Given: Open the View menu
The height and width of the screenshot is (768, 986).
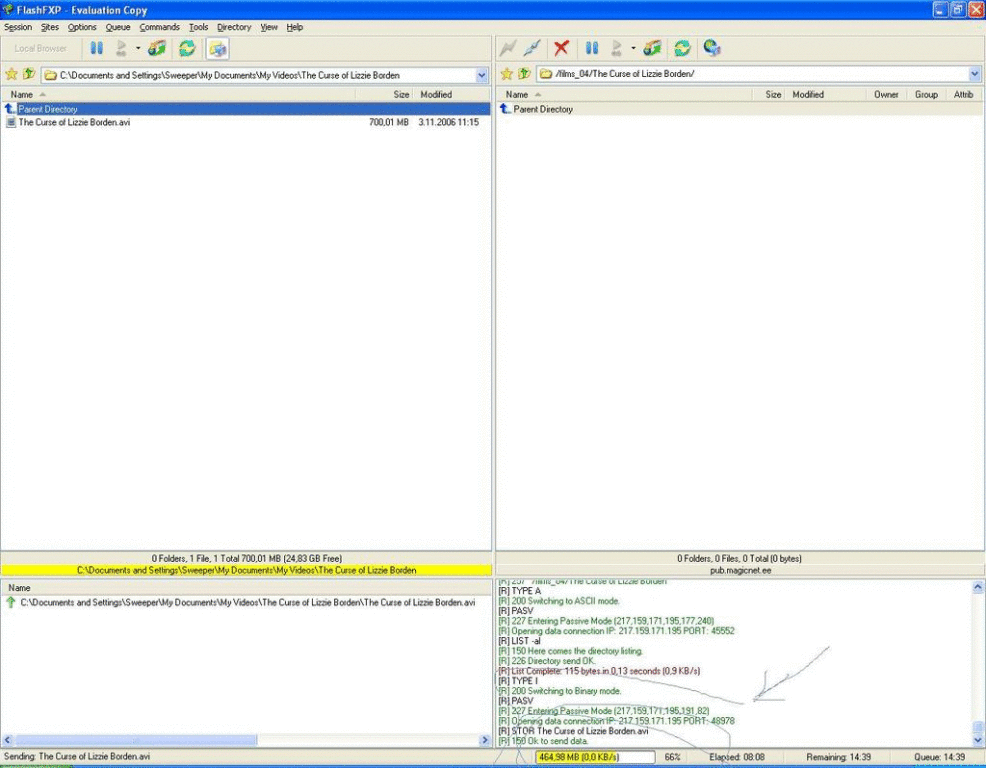Looking at the screenshot, I should [x=269, y=27].
